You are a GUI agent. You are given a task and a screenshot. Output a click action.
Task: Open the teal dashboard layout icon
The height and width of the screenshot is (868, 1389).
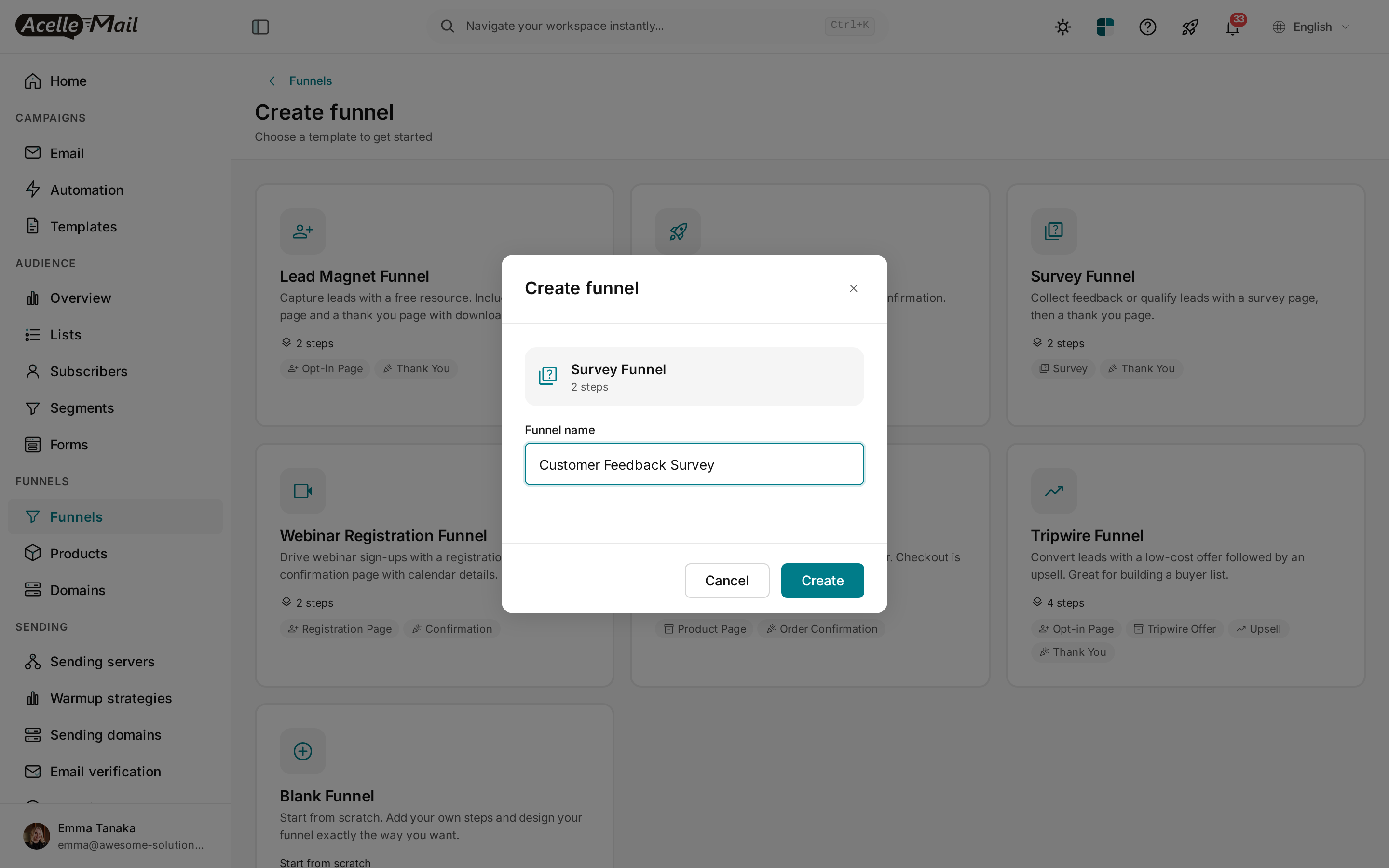coord(1105,27)
